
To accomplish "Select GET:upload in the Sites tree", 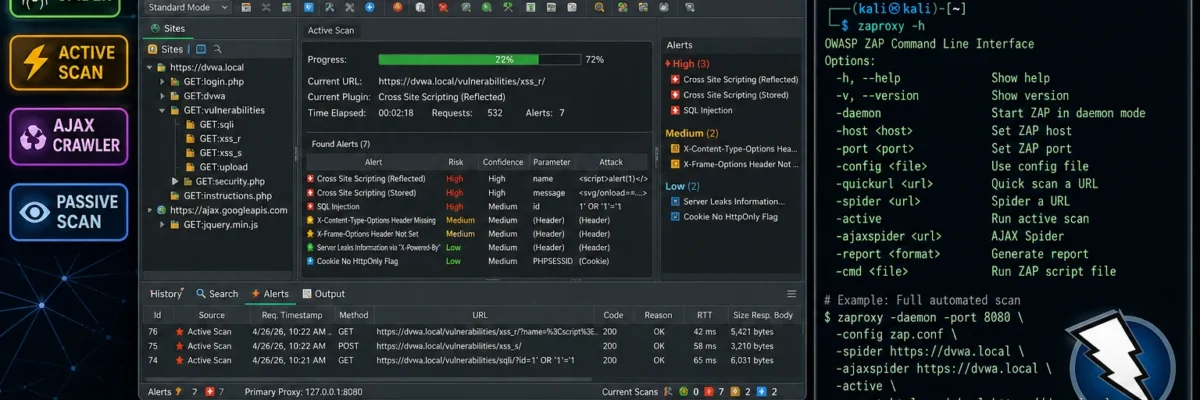I will click(216, 167).
